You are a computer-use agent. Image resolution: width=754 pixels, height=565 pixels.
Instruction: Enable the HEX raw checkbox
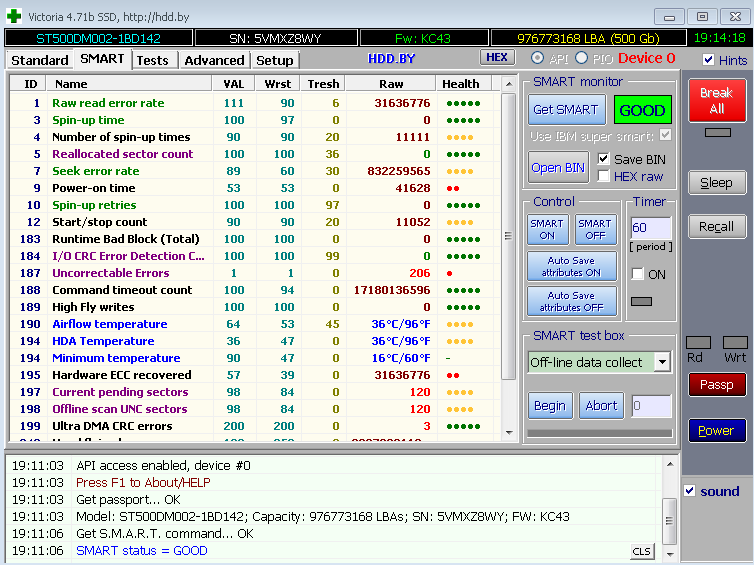point(603,176)
